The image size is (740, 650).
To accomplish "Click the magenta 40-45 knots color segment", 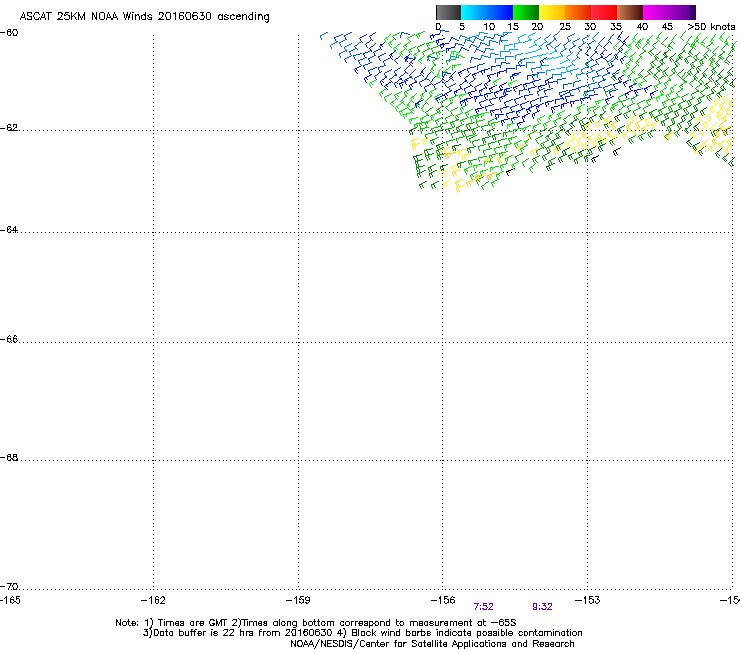I will pos(656,12).
